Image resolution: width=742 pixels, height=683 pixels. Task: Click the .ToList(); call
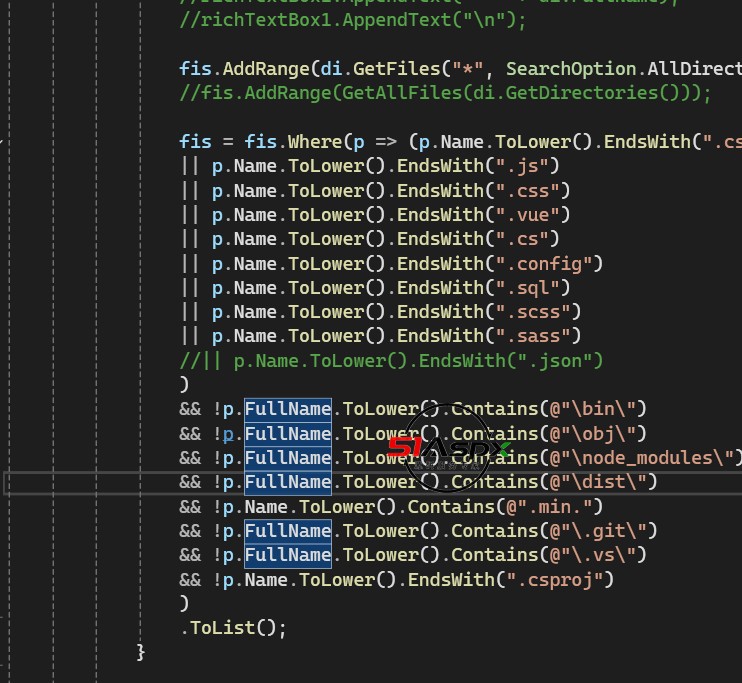point(233,628)
